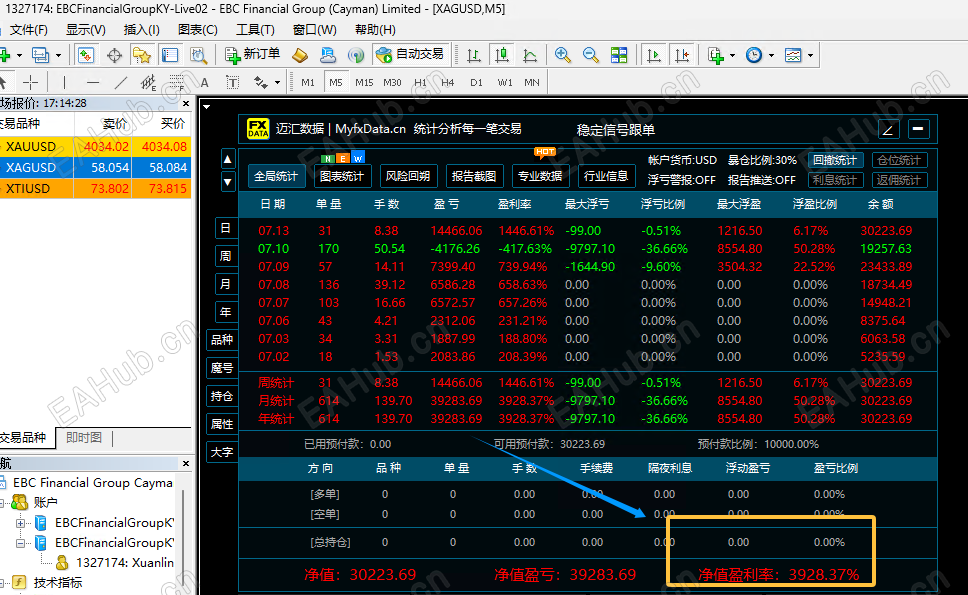This screenshot has height=595, width=968.
Task: Open the new chart dropdown arrow
Action: click(19, 56)
